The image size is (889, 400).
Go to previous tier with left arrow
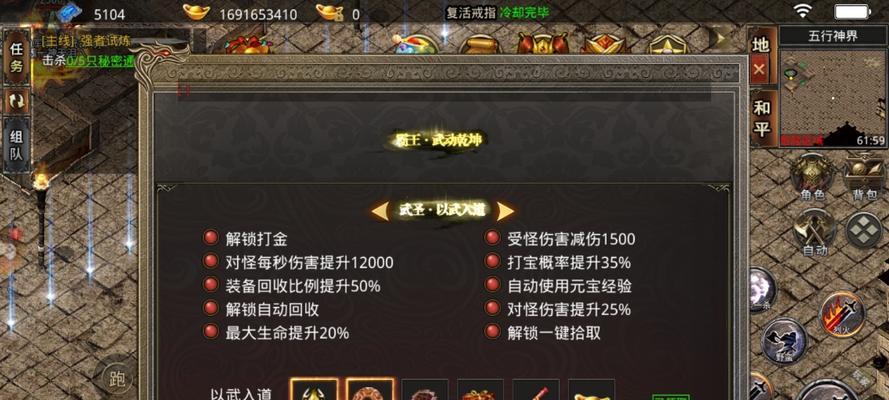point(380,211)
